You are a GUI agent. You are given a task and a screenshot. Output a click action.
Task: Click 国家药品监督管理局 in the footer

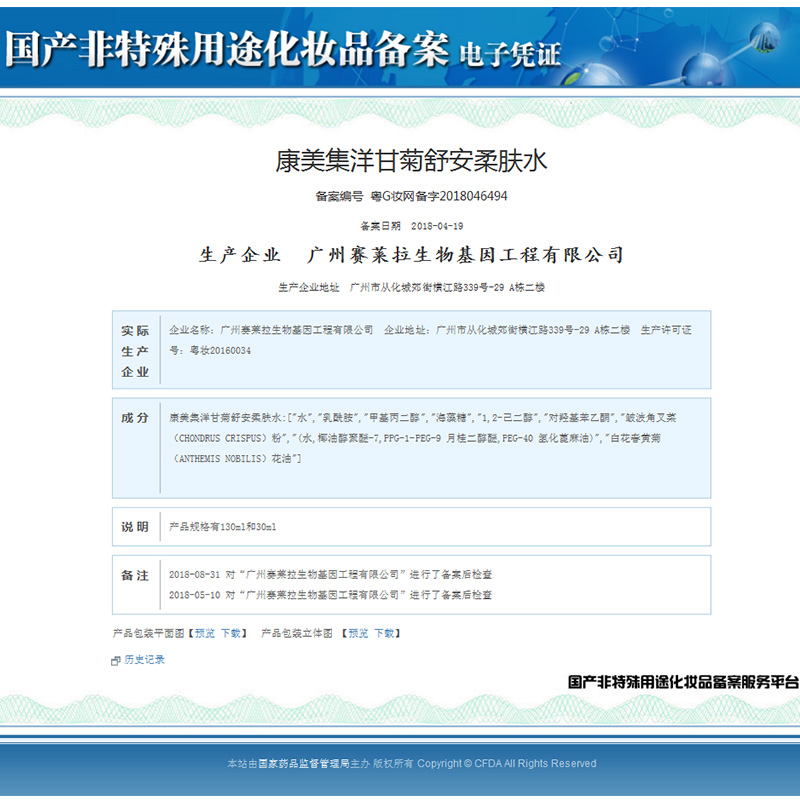click(304, 763)
